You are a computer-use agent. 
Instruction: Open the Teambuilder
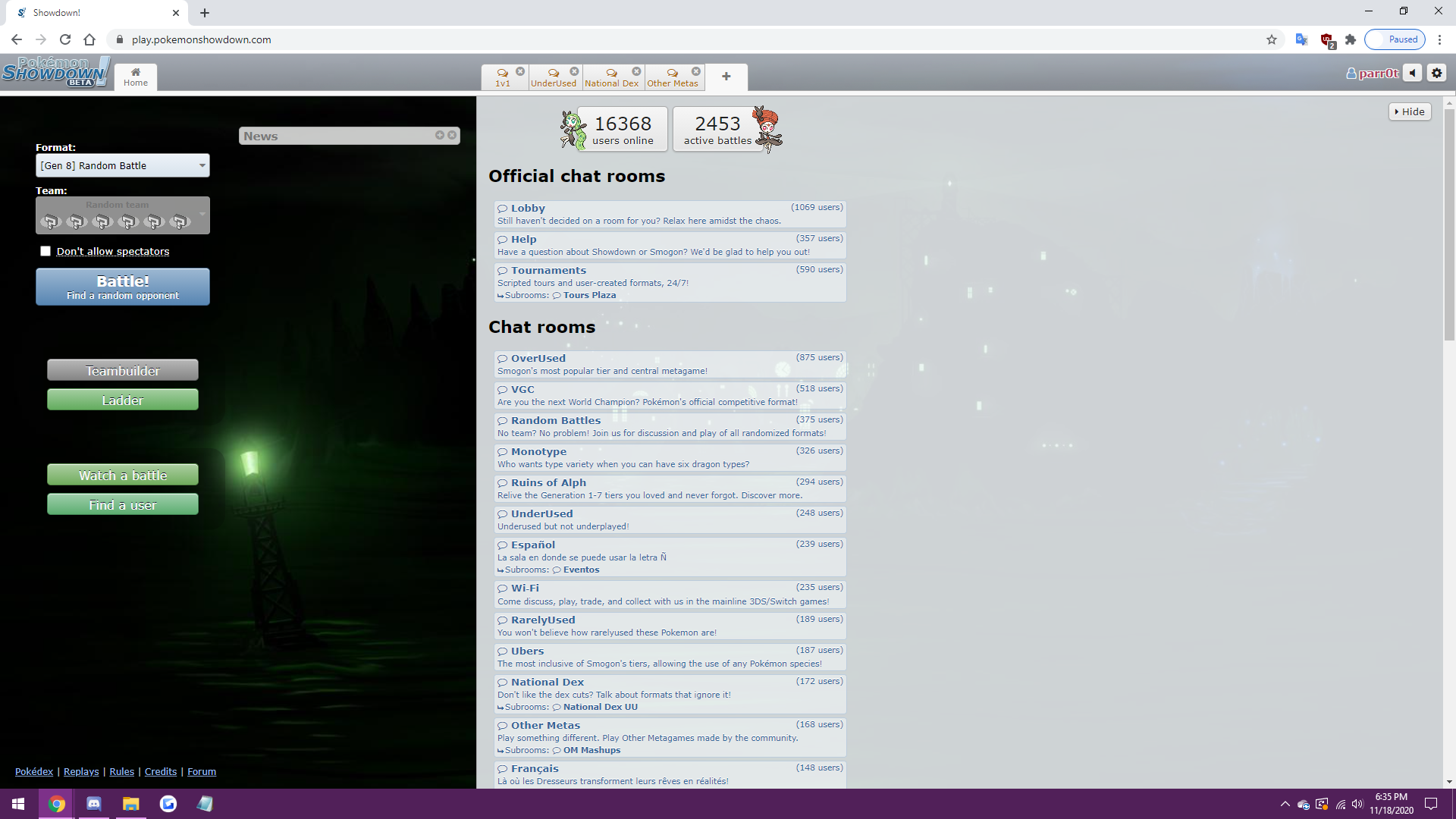[x=123, y=370]
